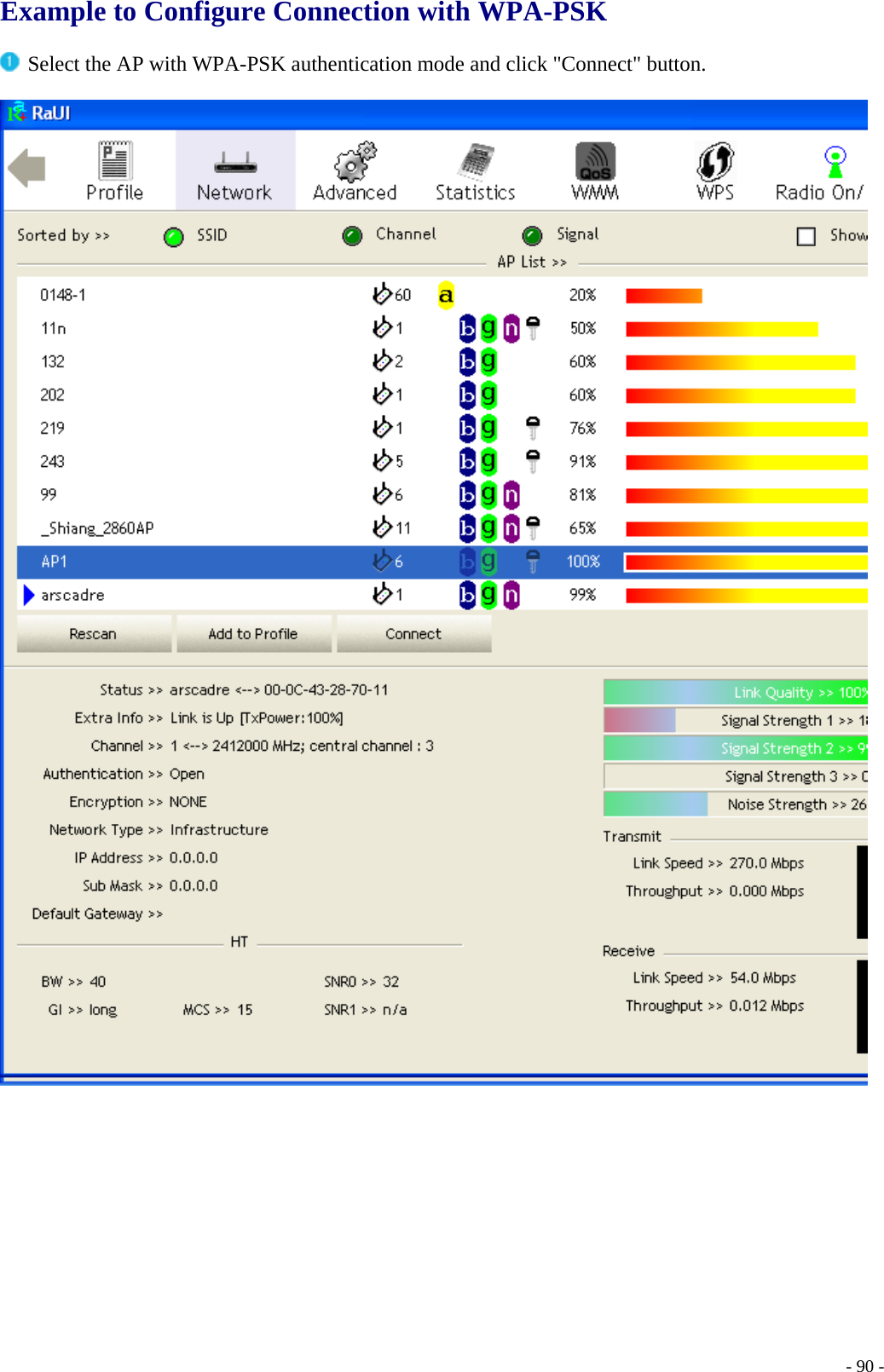Viewport: 884px width, 1372px height.
Task: Click the Noise Strength bar
Action: click(x=736, y=804)
